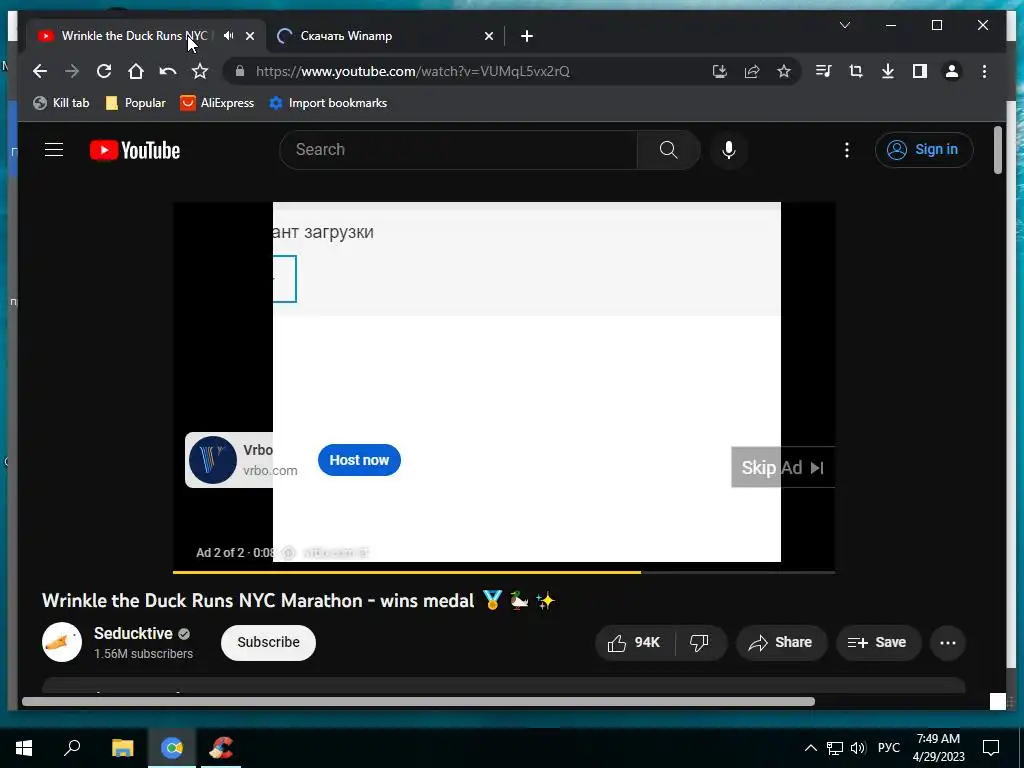Open the browser profile icon
This screenshot has height=768, width=1024.
pos(952,71)
